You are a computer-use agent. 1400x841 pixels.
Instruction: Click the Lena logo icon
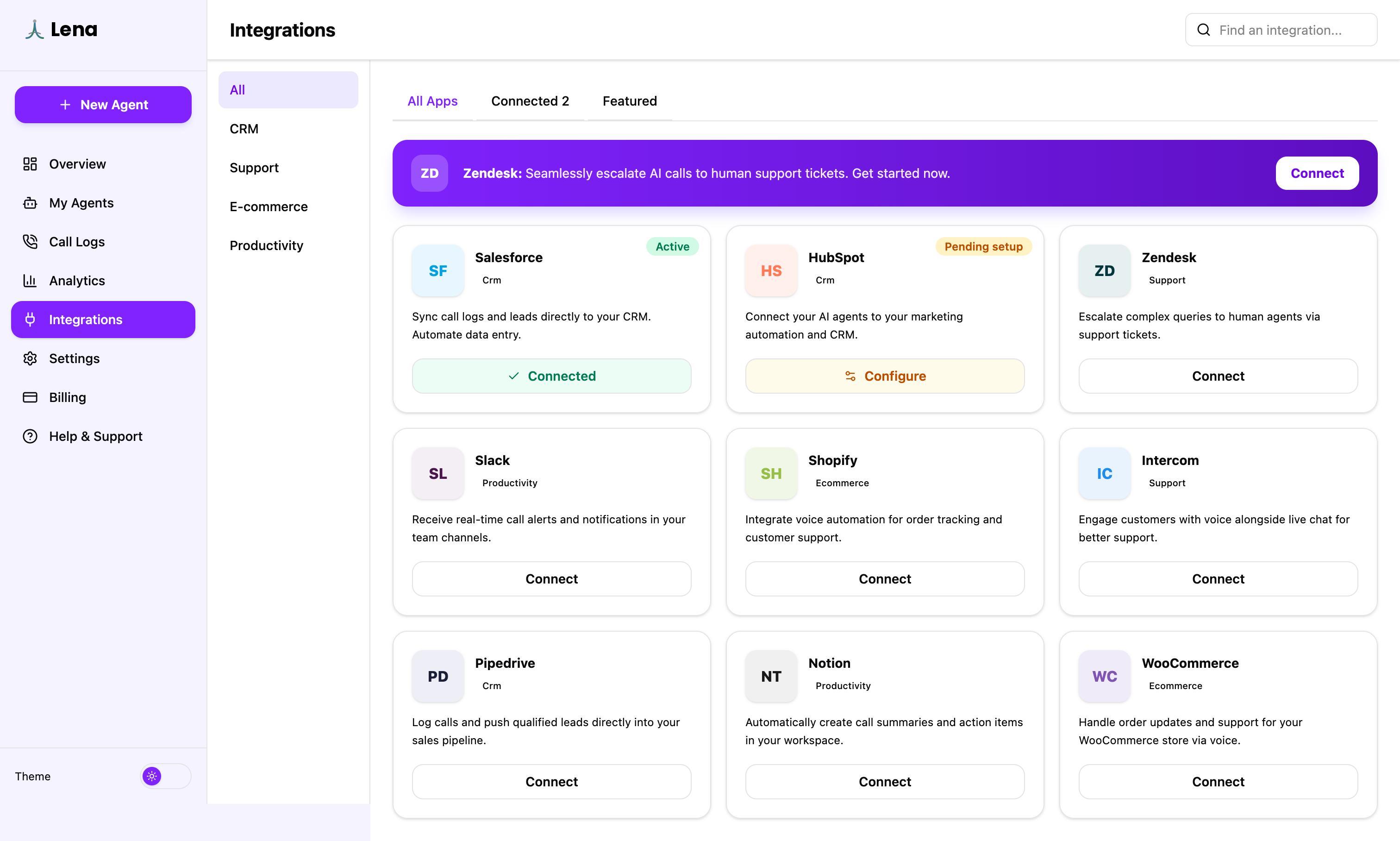34,30
